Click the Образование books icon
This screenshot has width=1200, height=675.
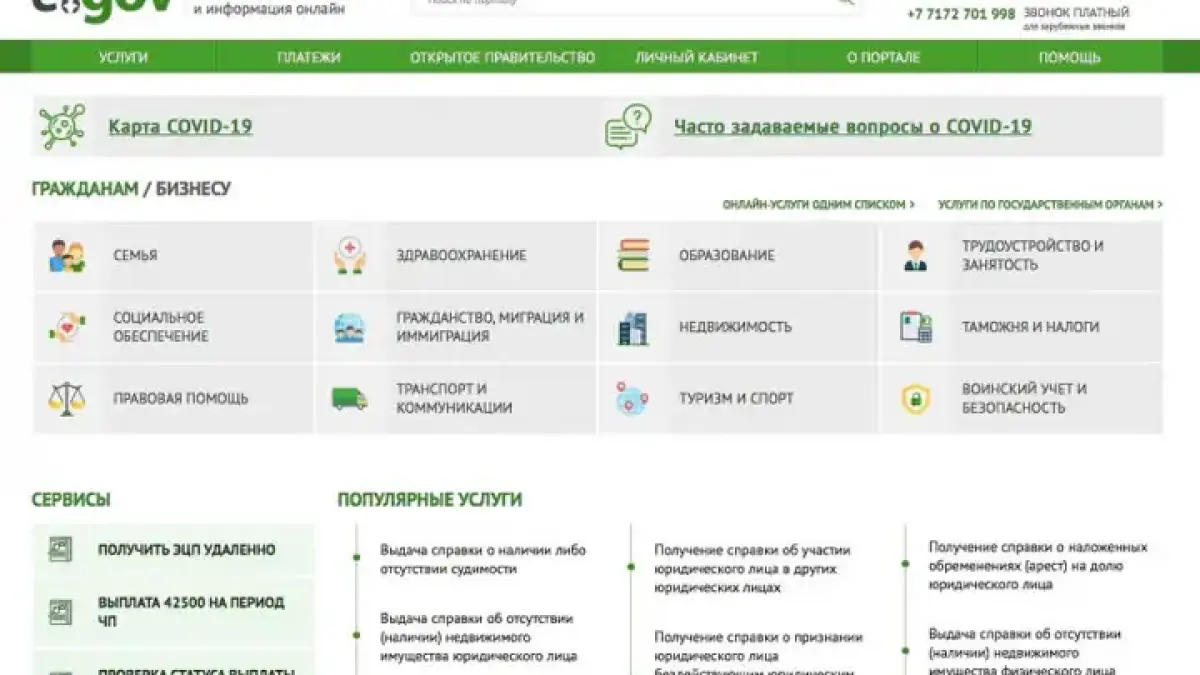633,256
